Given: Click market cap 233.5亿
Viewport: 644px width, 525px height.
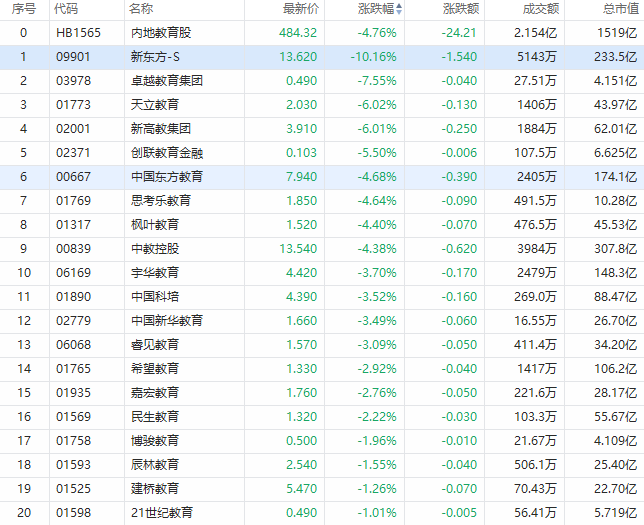Looking at the screenshot, I should pyautogui.click(x=615, y=57).
